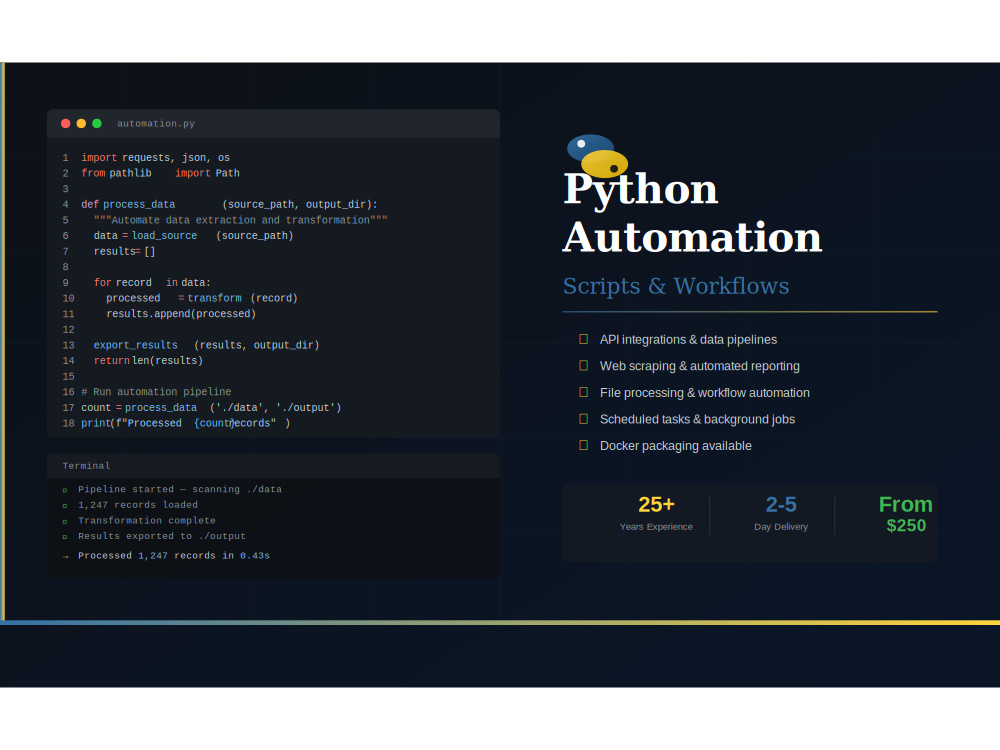Click 'Scheduled tasks & background jobs' text
This screenshot has width=1000, height=750.
point(697,419)
